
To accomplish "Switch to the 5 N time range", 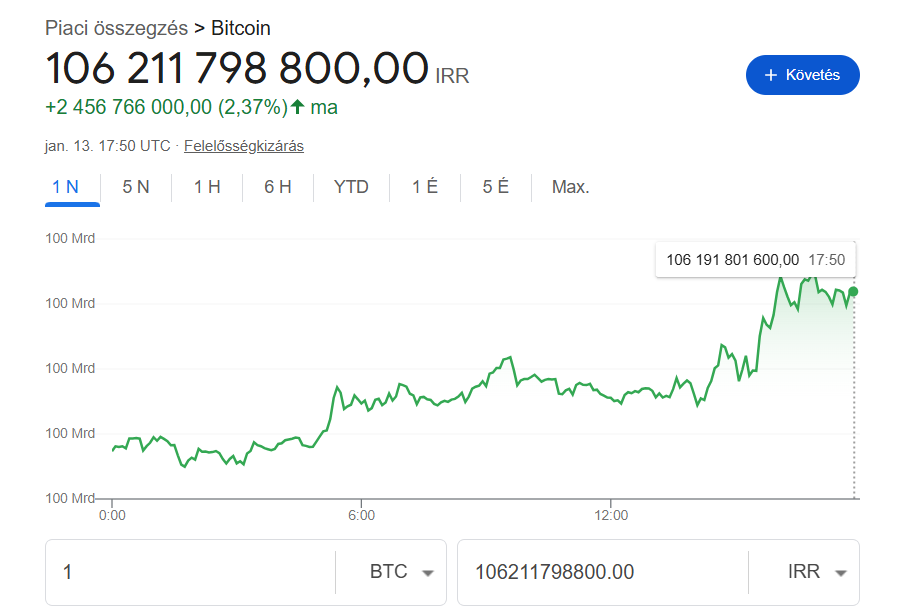I will click(x=136, y=187).
